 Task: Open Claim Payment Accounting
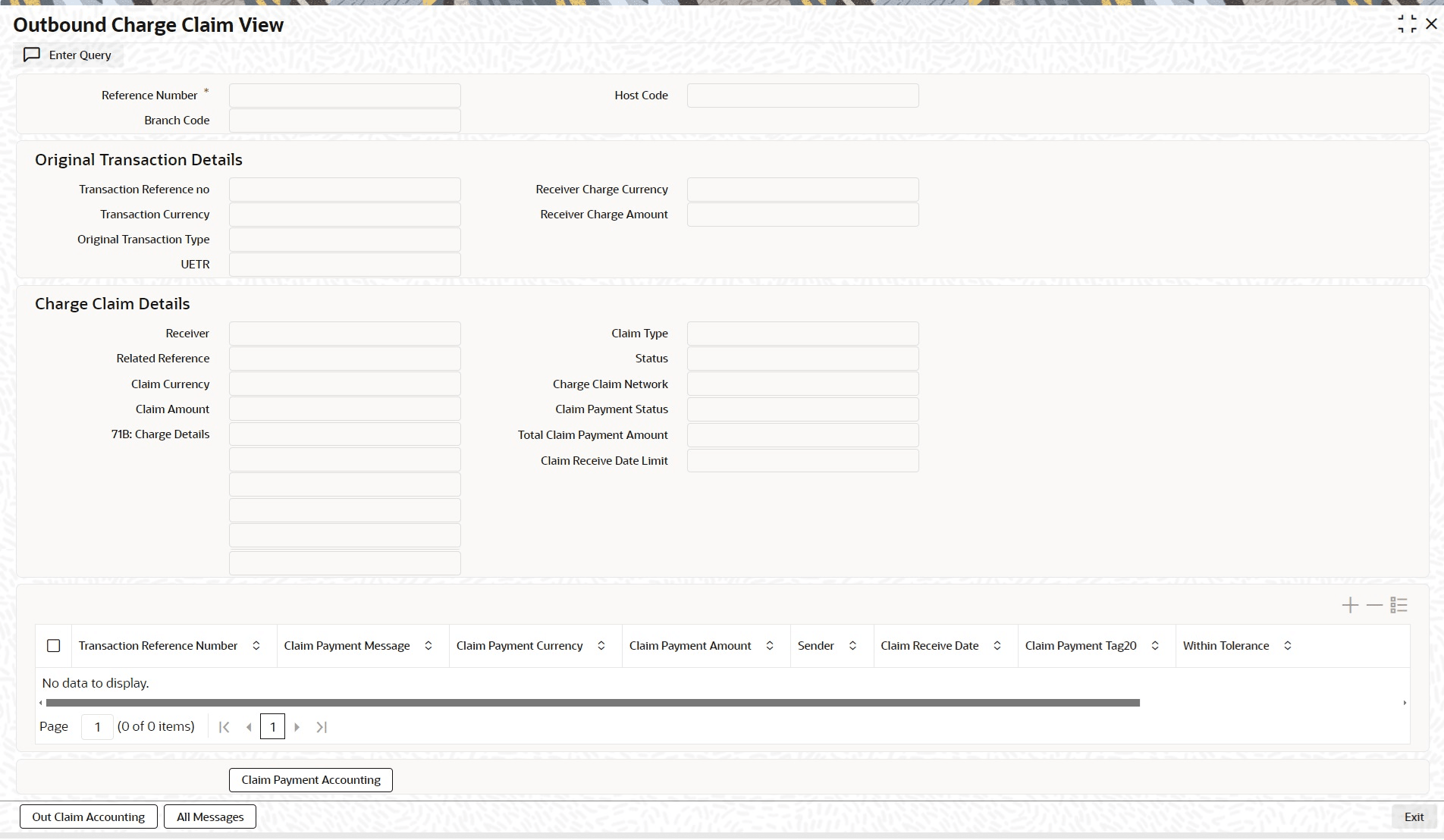pos(311,780)
